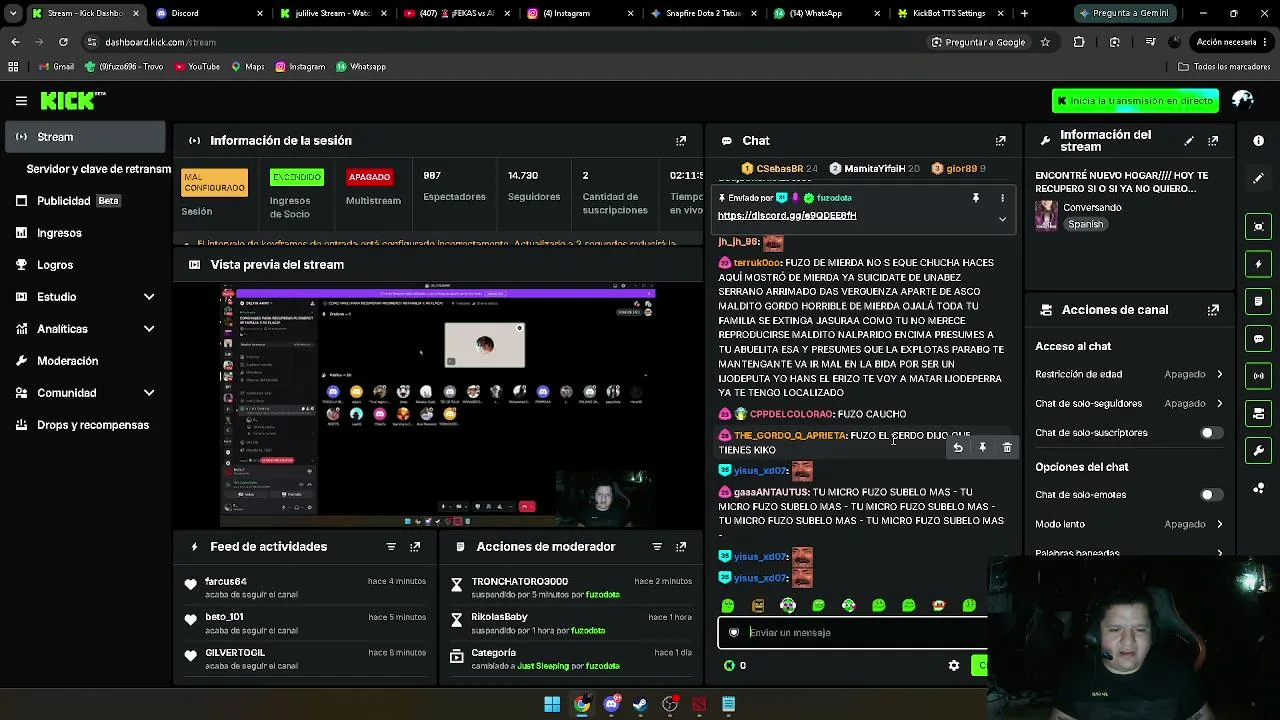
Task: Expand the Analíticas sidebar section
Action: 83,329
